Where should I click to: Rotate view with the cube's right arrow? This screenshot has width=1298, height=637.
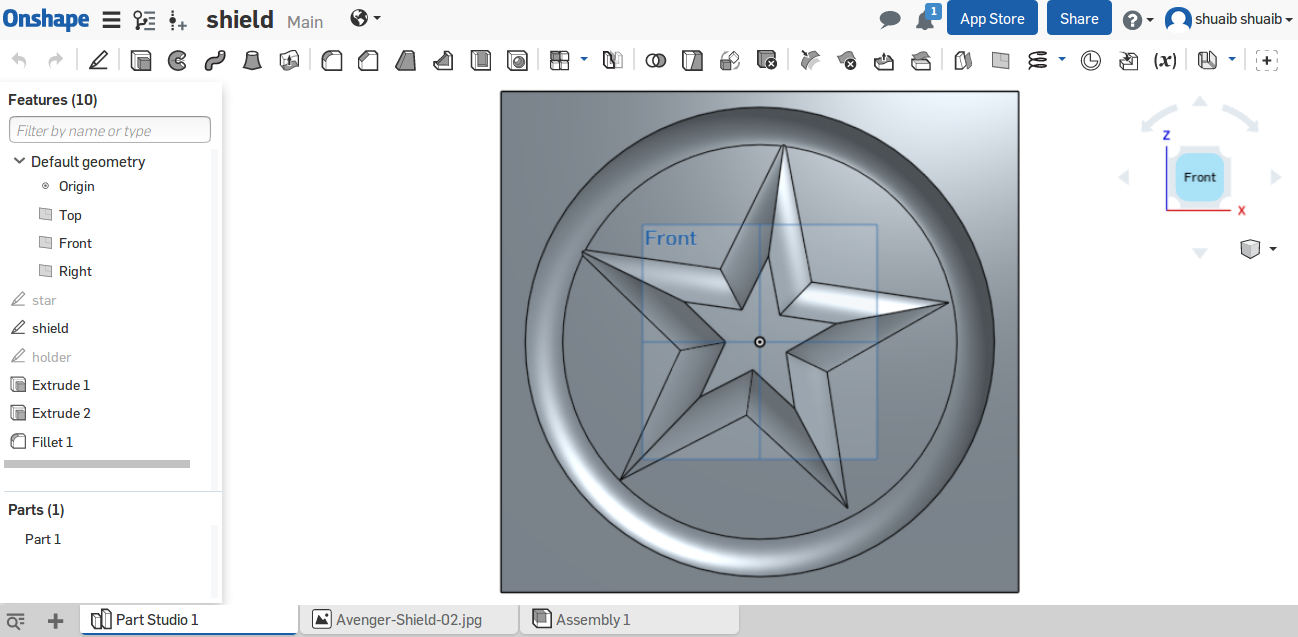[x=1276, y=177]
